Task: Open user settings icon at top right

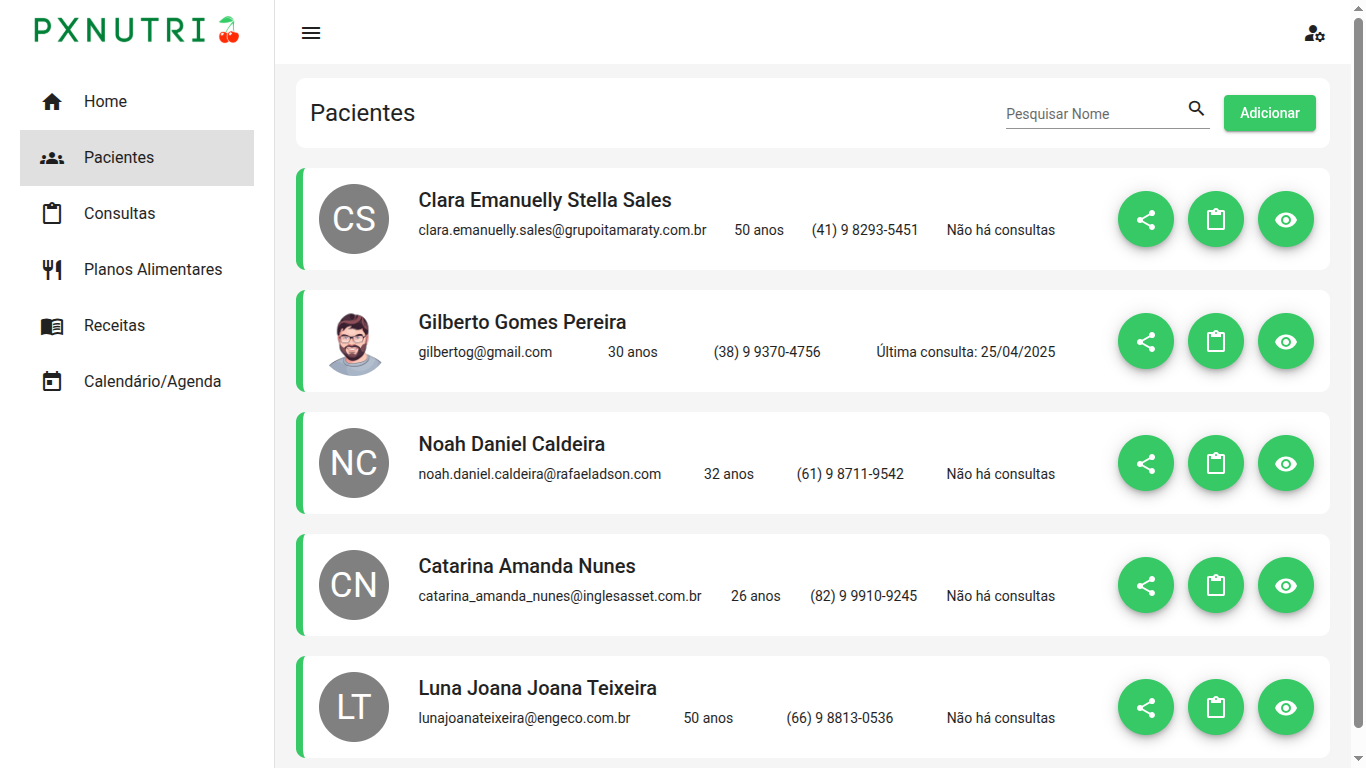Action: point(1314,34)
